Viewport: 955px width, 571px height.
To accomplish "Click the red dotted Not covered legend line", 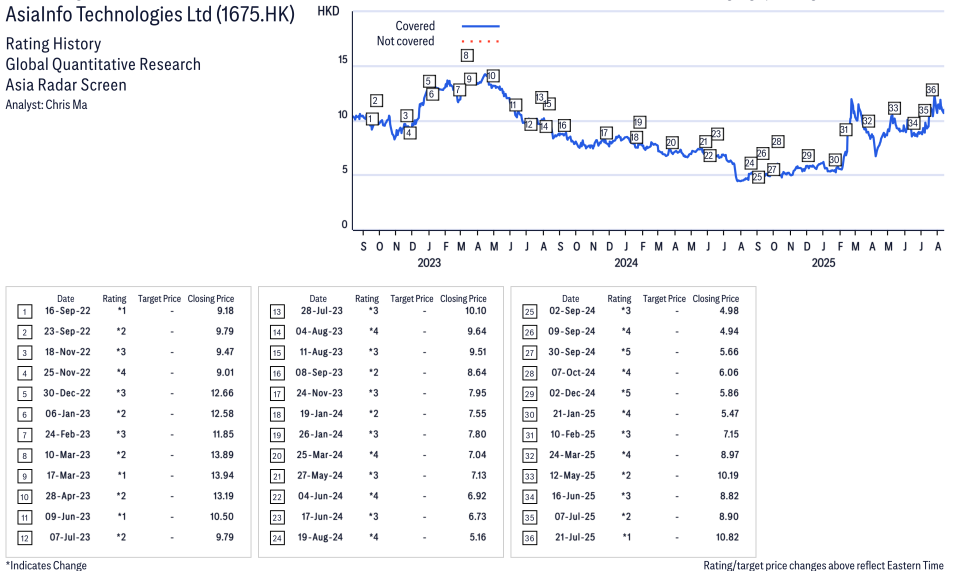I will click(x=481, y=41).
